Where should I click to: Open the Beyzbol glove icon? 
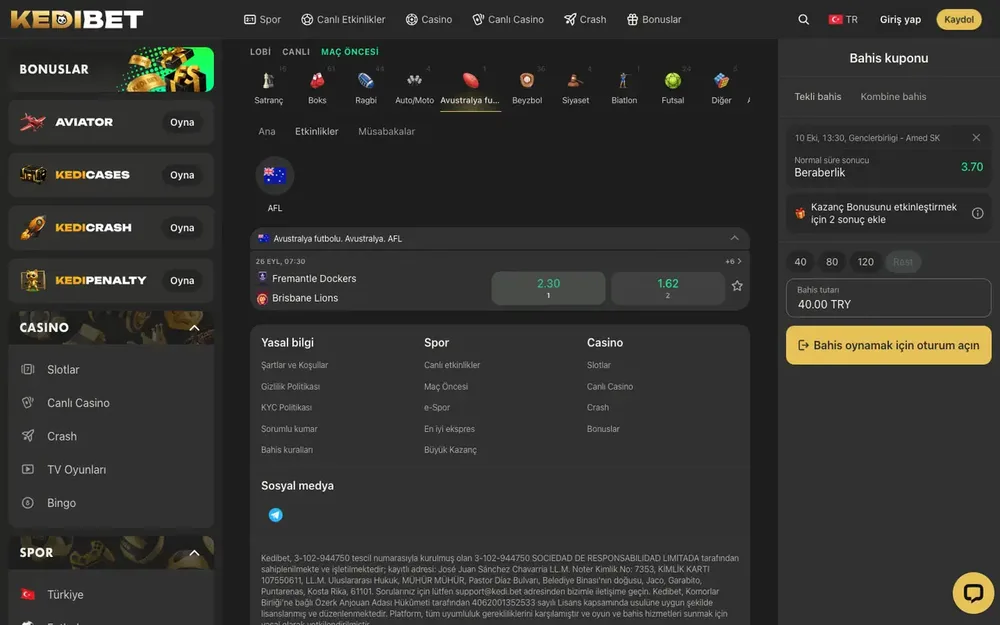point(527,80)
